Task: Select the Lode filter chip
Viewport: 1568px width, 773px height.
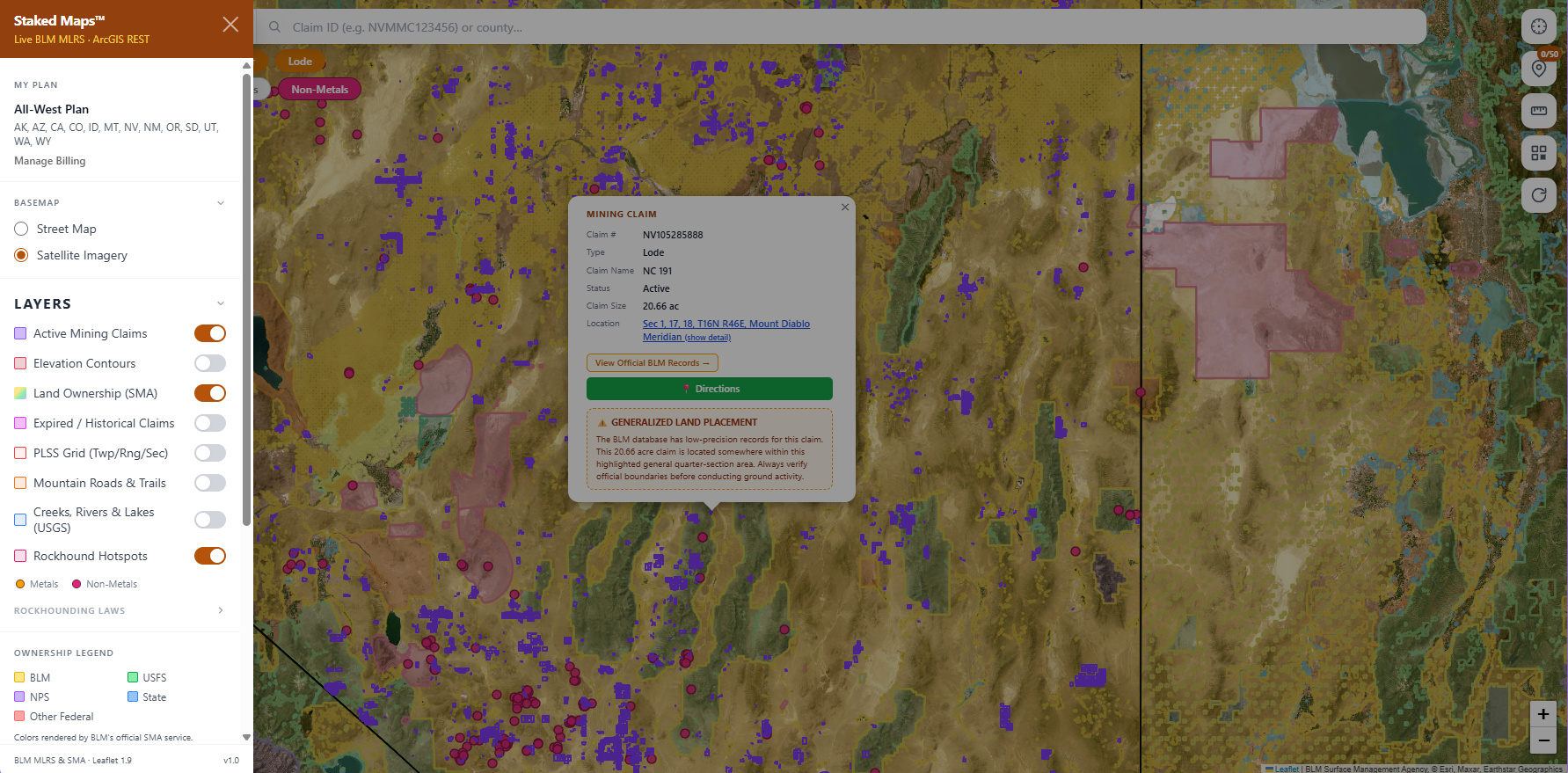Action: (x=300, y=62)
